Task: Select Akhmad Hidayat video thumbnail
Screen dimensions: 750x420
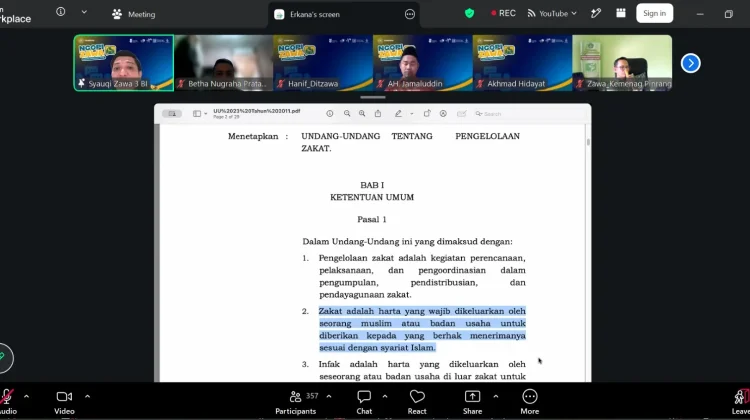Action: (x=522, y=63)
